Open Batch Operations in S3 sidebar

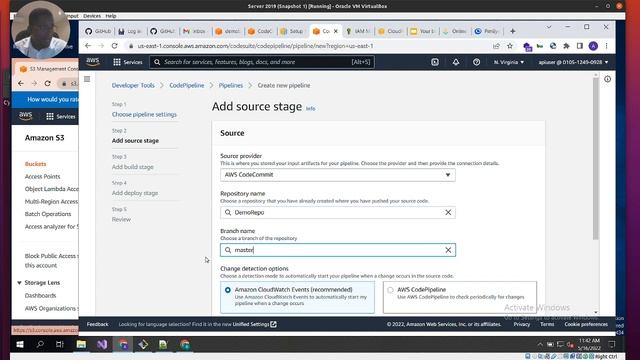coord(48,214)
